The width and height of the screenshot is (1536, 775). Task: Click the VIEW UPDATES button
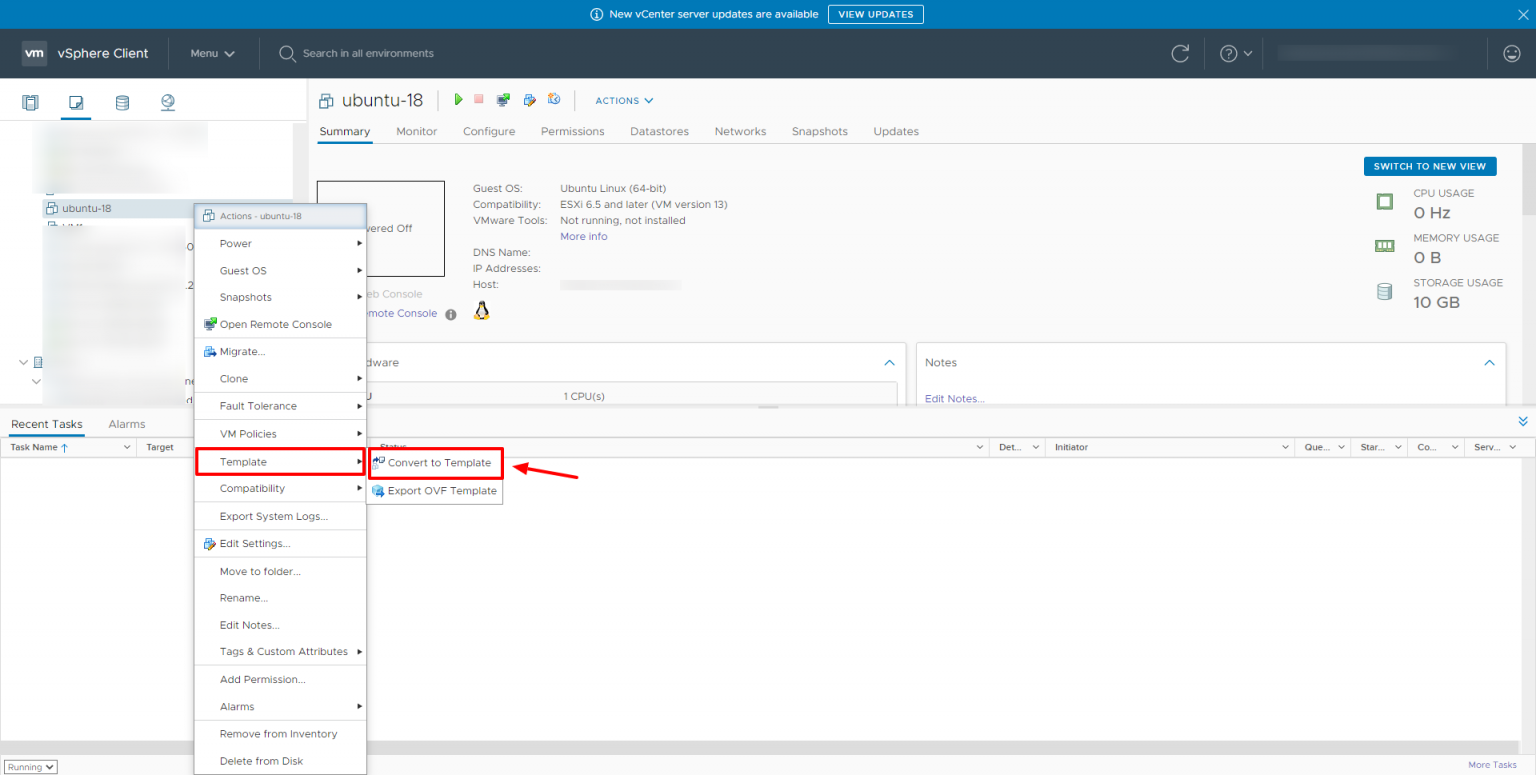click(875, 14)
